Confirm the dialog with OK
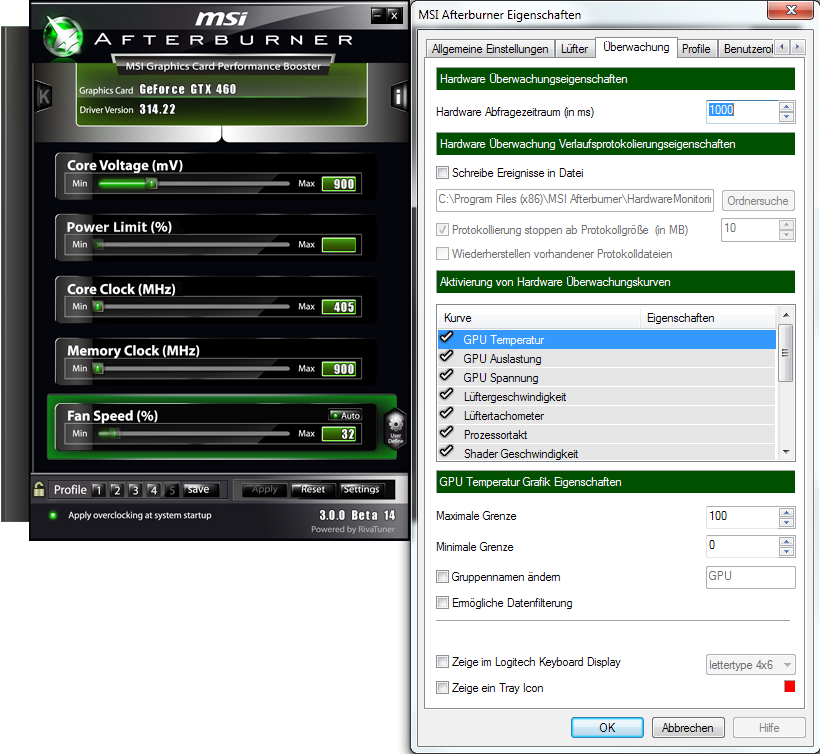Image resolution: width=820 pixels, height=754 pixels. (607, 728)
